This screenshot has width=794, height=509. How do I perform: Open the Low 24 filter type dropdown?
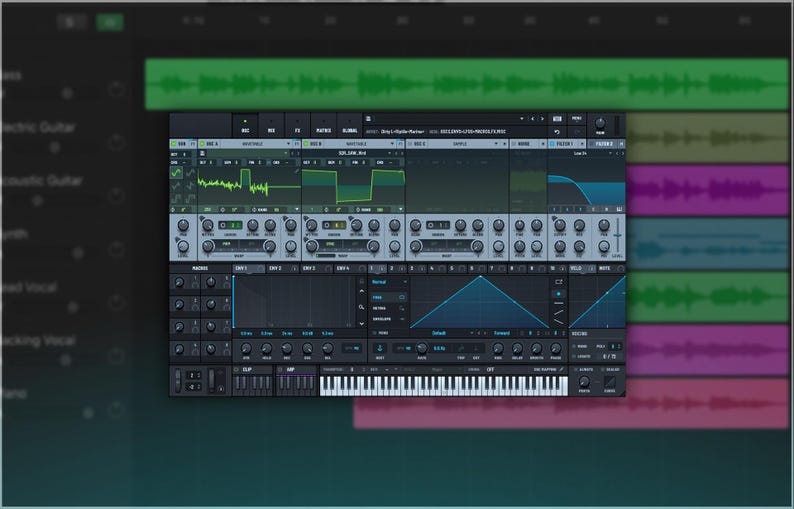pyautogui.click(x=583, y=153)
